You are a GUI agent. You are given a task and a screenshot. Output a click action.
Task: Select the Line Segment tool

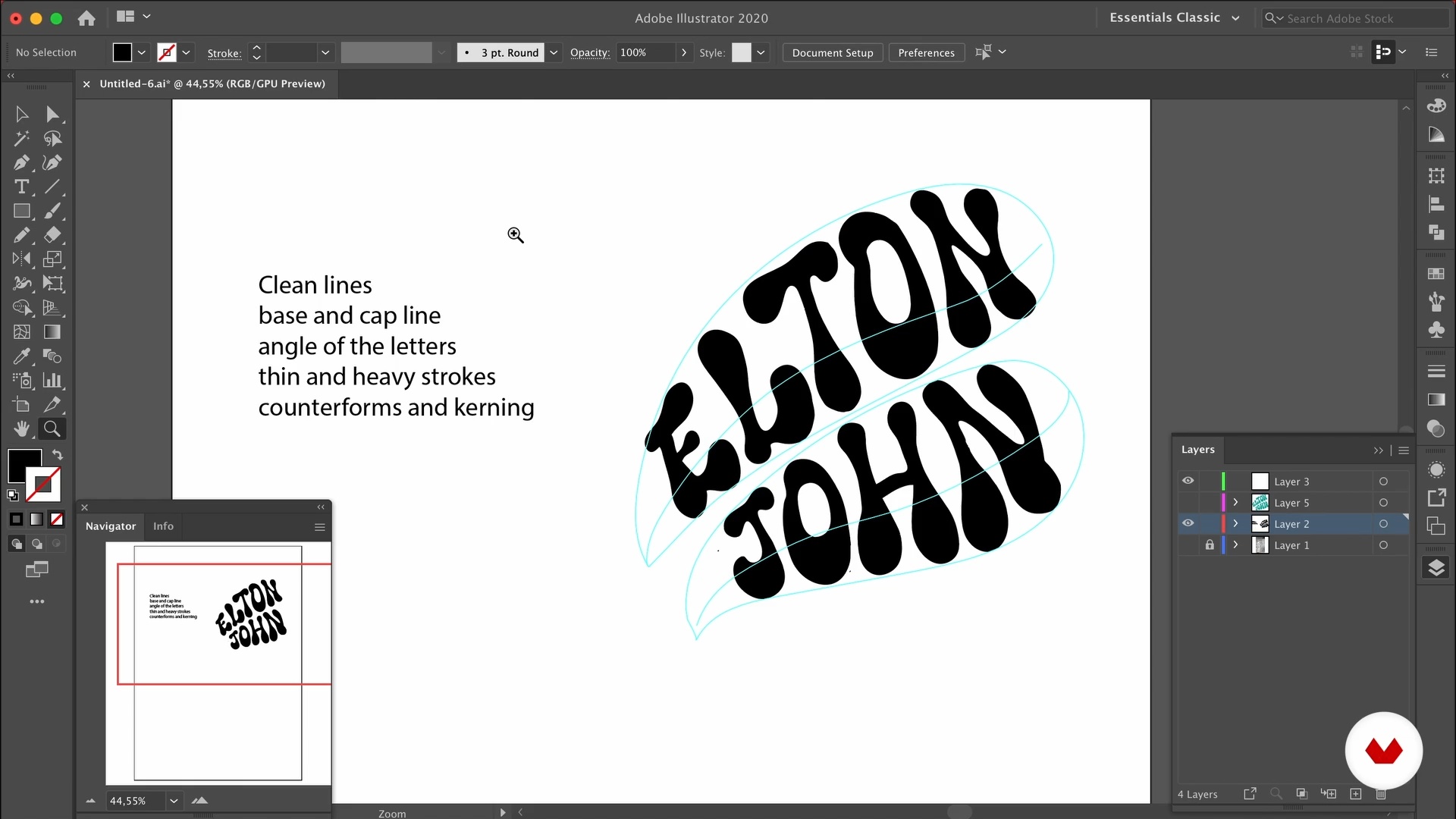(x=52, y=187)
